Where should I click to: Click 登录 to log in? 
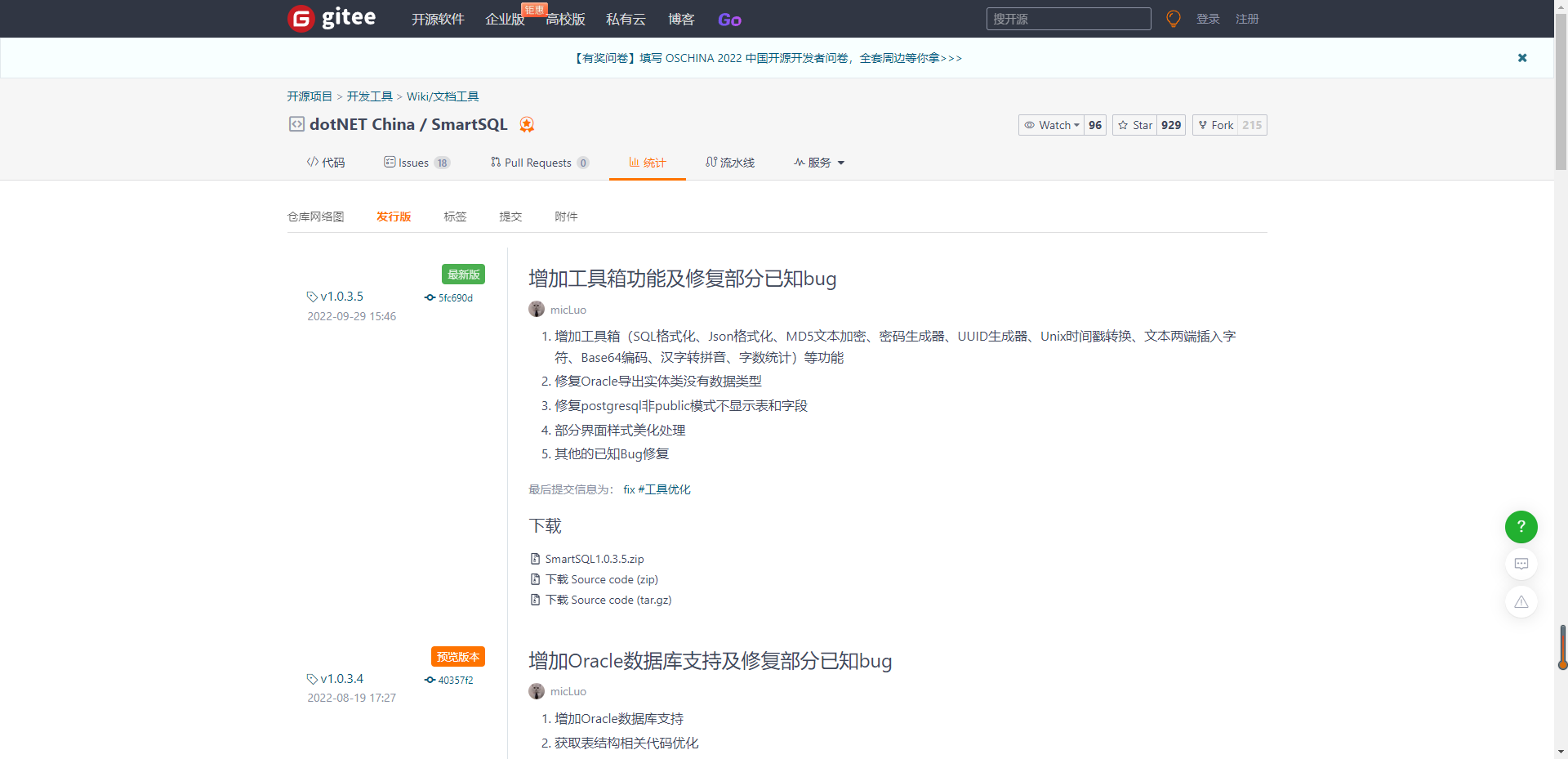point(1208,19)
